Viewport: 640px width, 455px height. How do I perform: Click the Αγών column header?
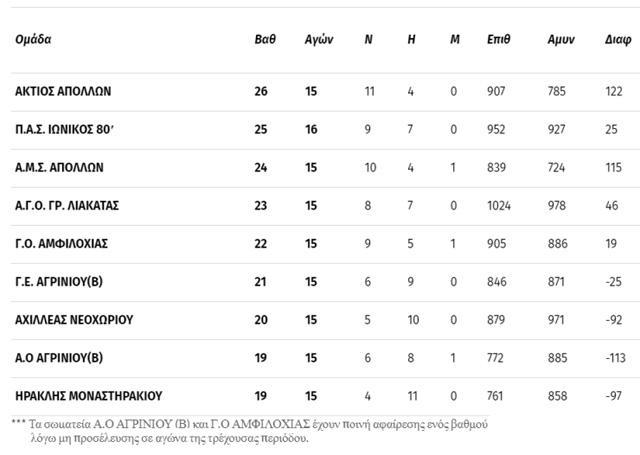coord(318,40)
